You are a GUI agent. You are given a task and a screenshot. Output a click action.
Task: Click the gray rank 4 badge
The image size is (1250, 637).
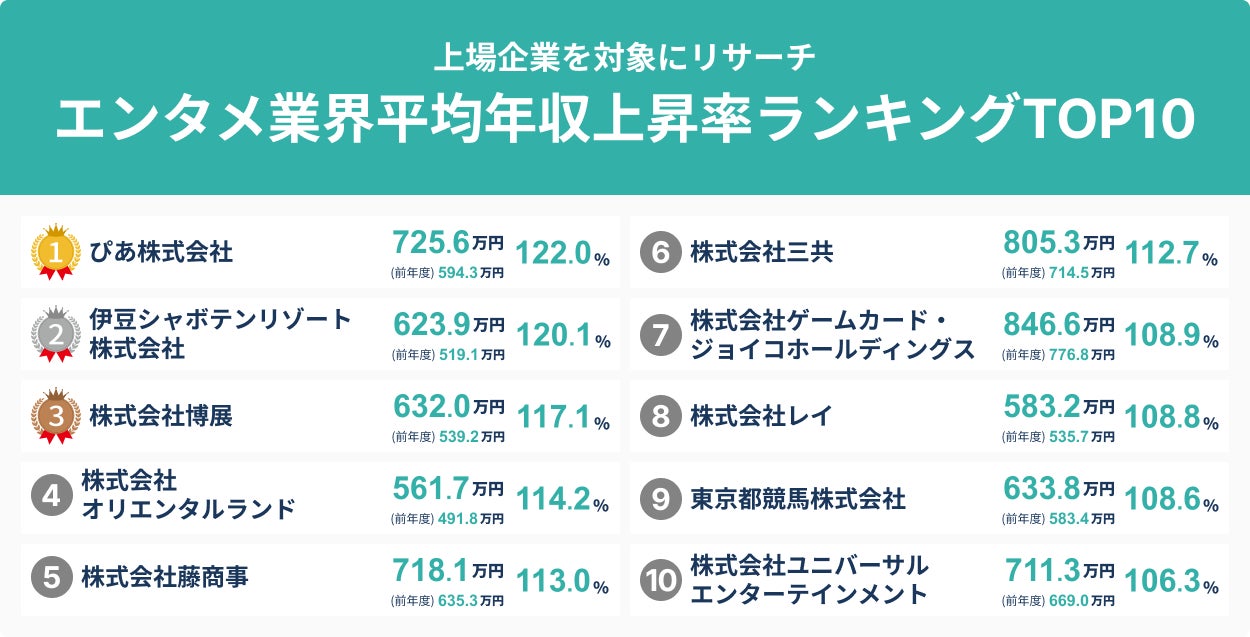[x=52, y=497]
